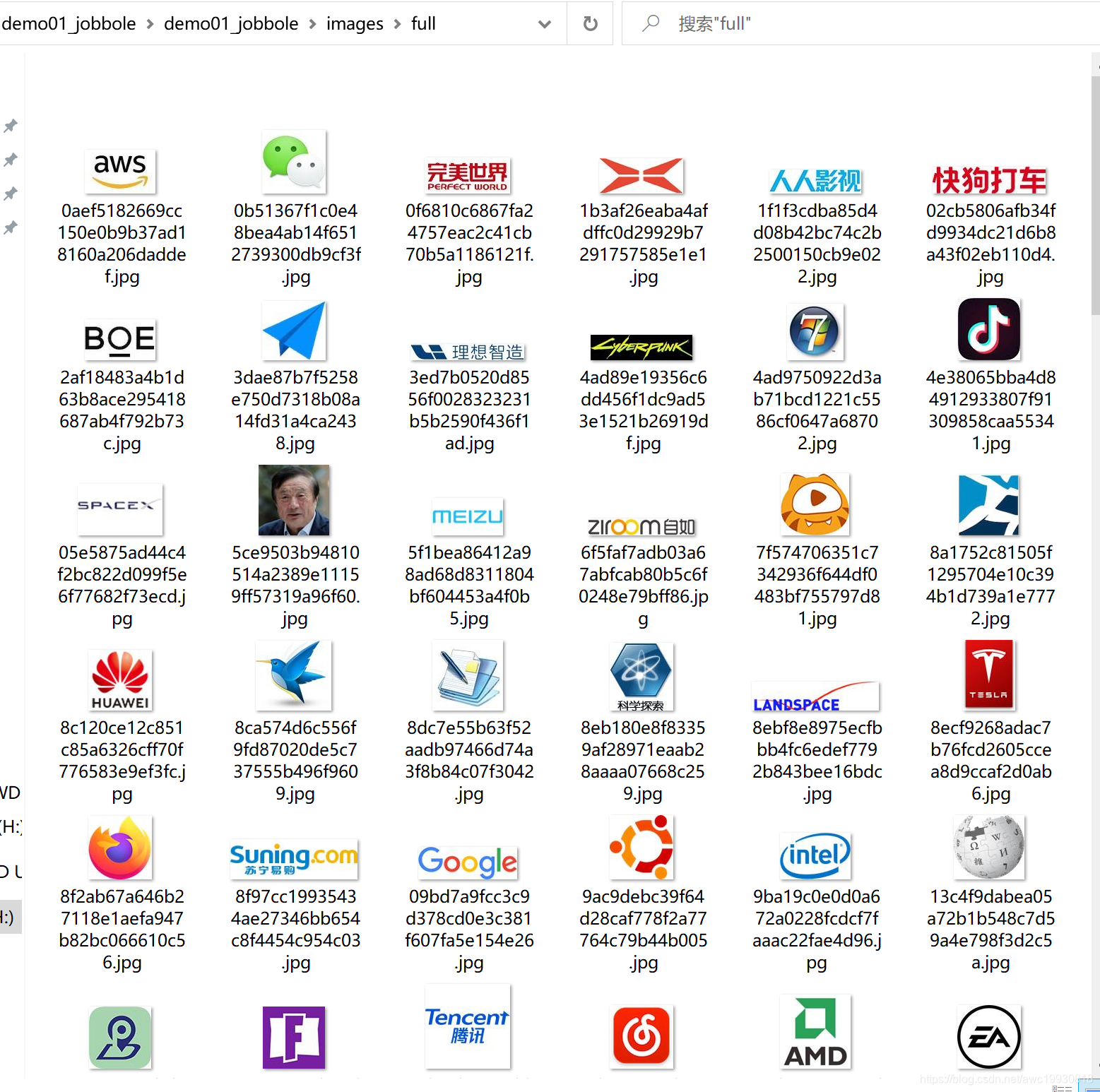Screen dimensions: 1100x1092
Task: Select the Cyberpunk logo image
Action: (x=641, y=347)
